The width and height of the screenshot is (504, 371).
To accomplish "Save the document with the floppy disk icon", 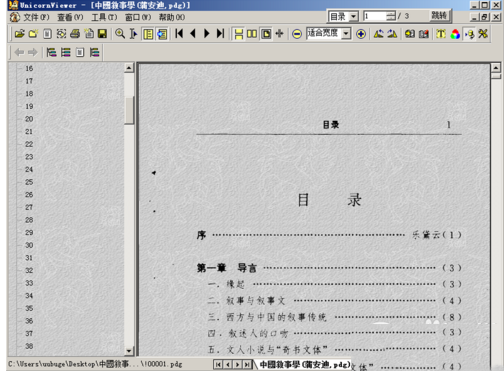I will tap(102, 34).
